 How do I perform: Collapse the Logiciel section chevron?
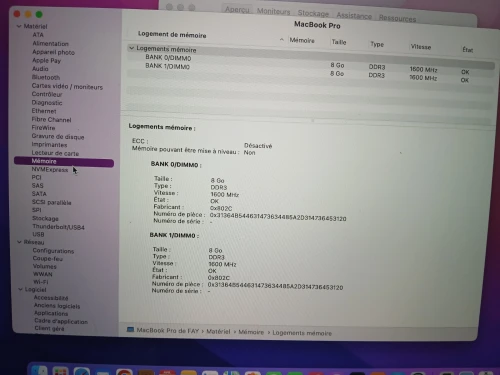tap(20, 289)
